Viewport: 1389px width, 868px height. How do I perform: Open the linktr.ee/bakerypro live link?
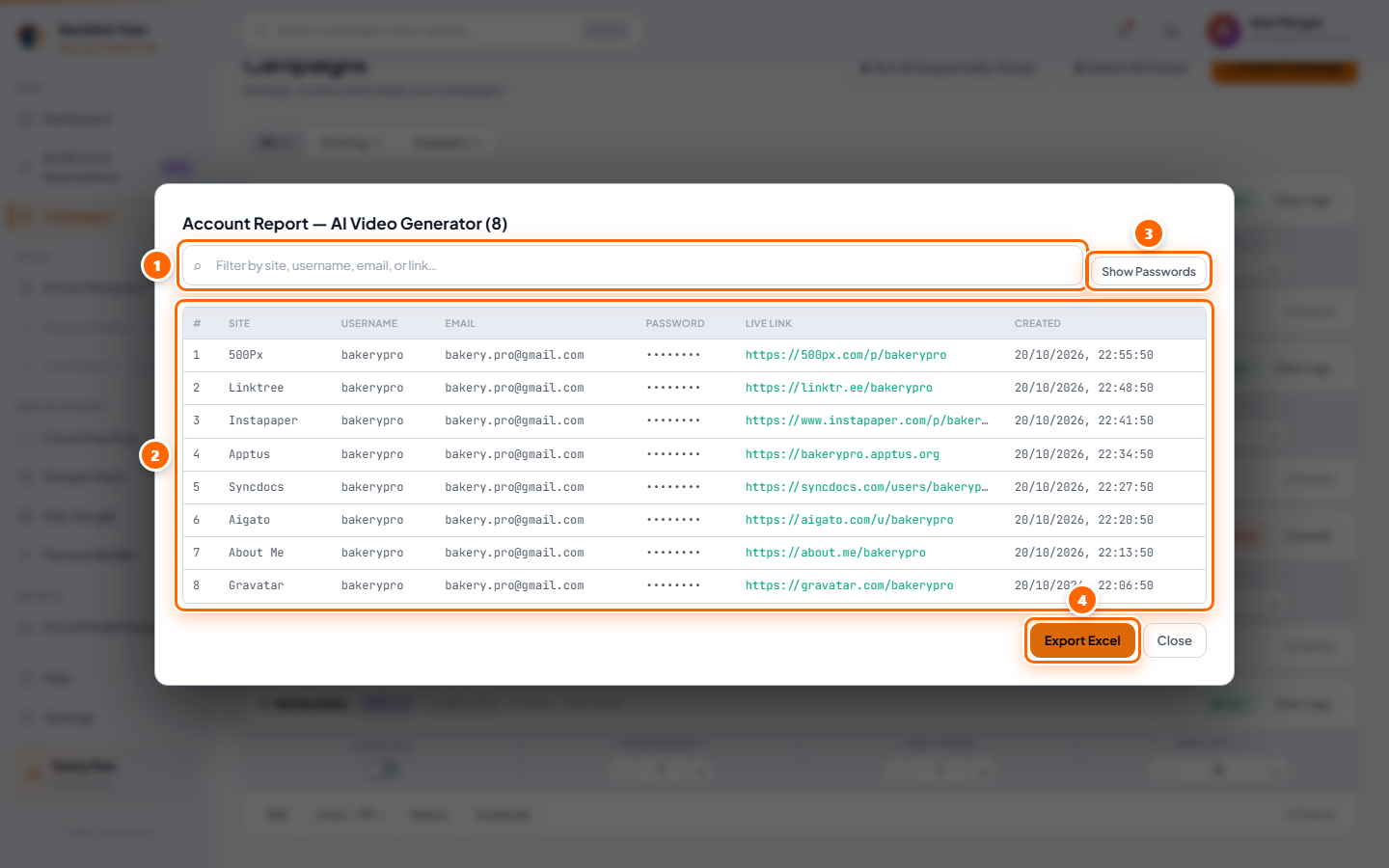pyautogui.click(x=838, y=388)
